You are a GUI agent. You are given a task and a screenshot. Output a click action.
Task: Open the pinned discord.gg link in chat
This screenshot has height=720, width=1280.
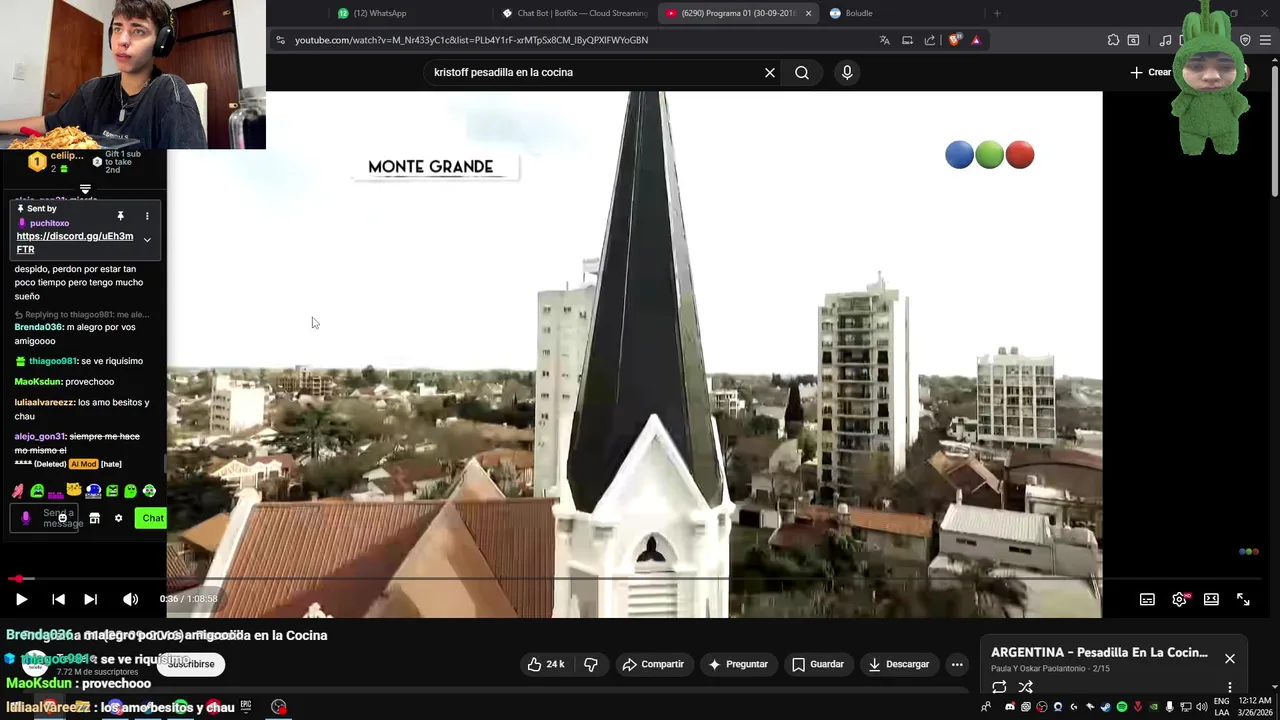coord(74,243)
